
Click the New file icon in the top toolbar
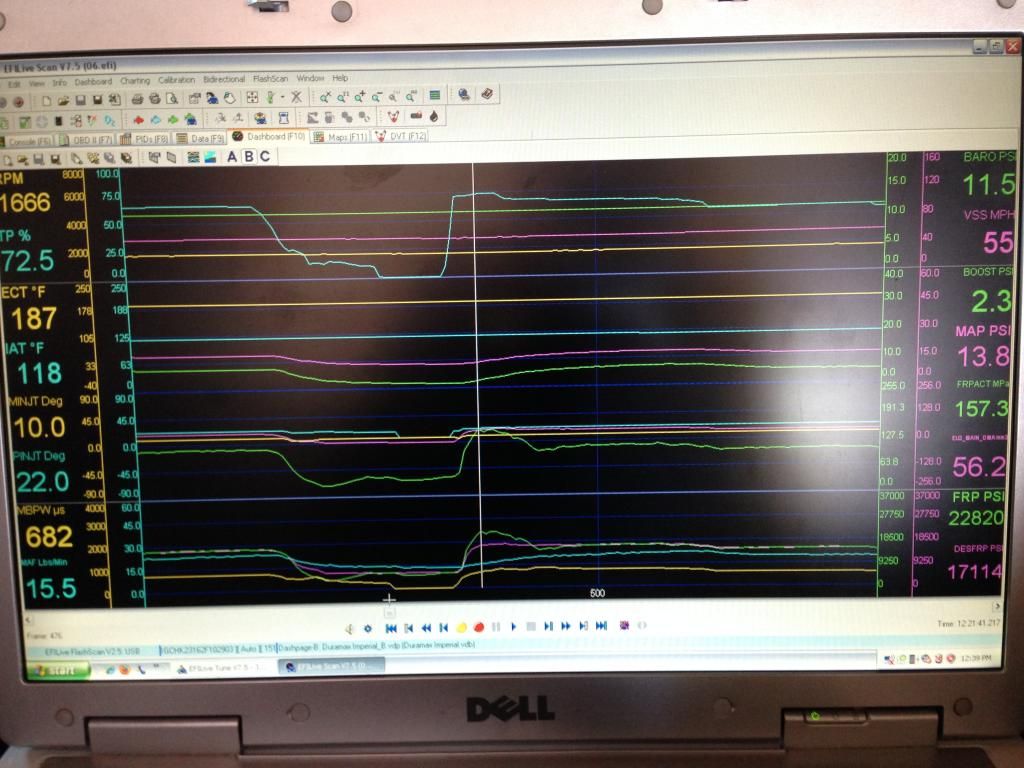[x=47, y=101]
